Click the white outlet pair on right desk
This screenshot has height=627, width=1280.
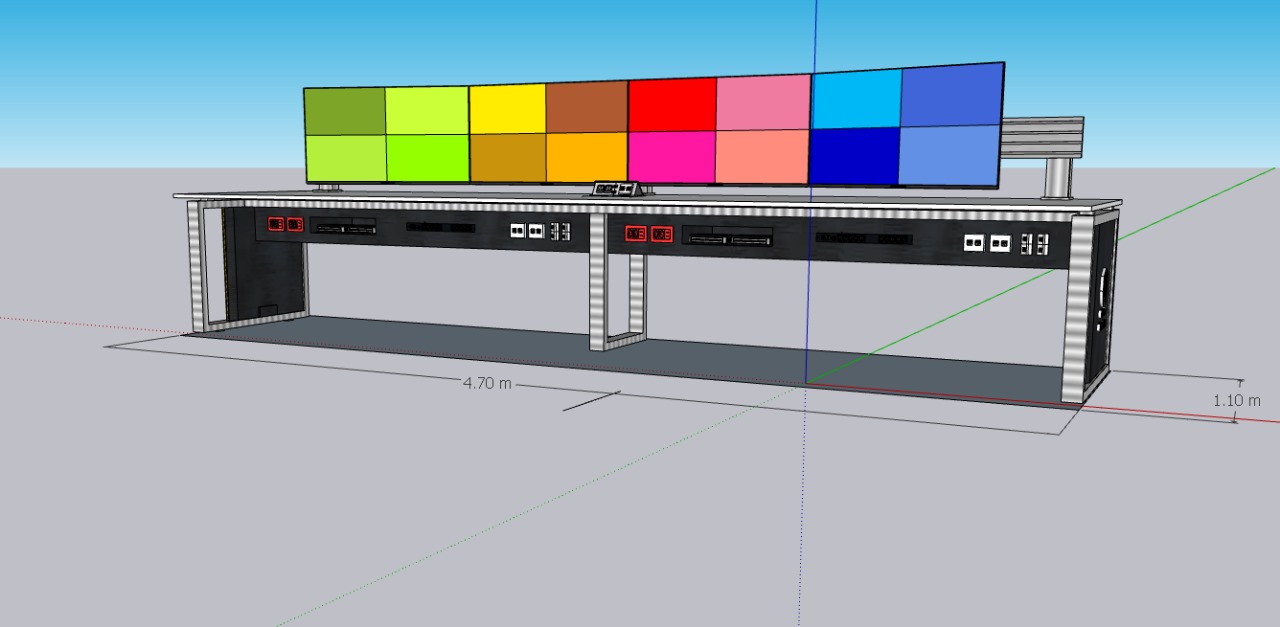(x=984, y=243)
